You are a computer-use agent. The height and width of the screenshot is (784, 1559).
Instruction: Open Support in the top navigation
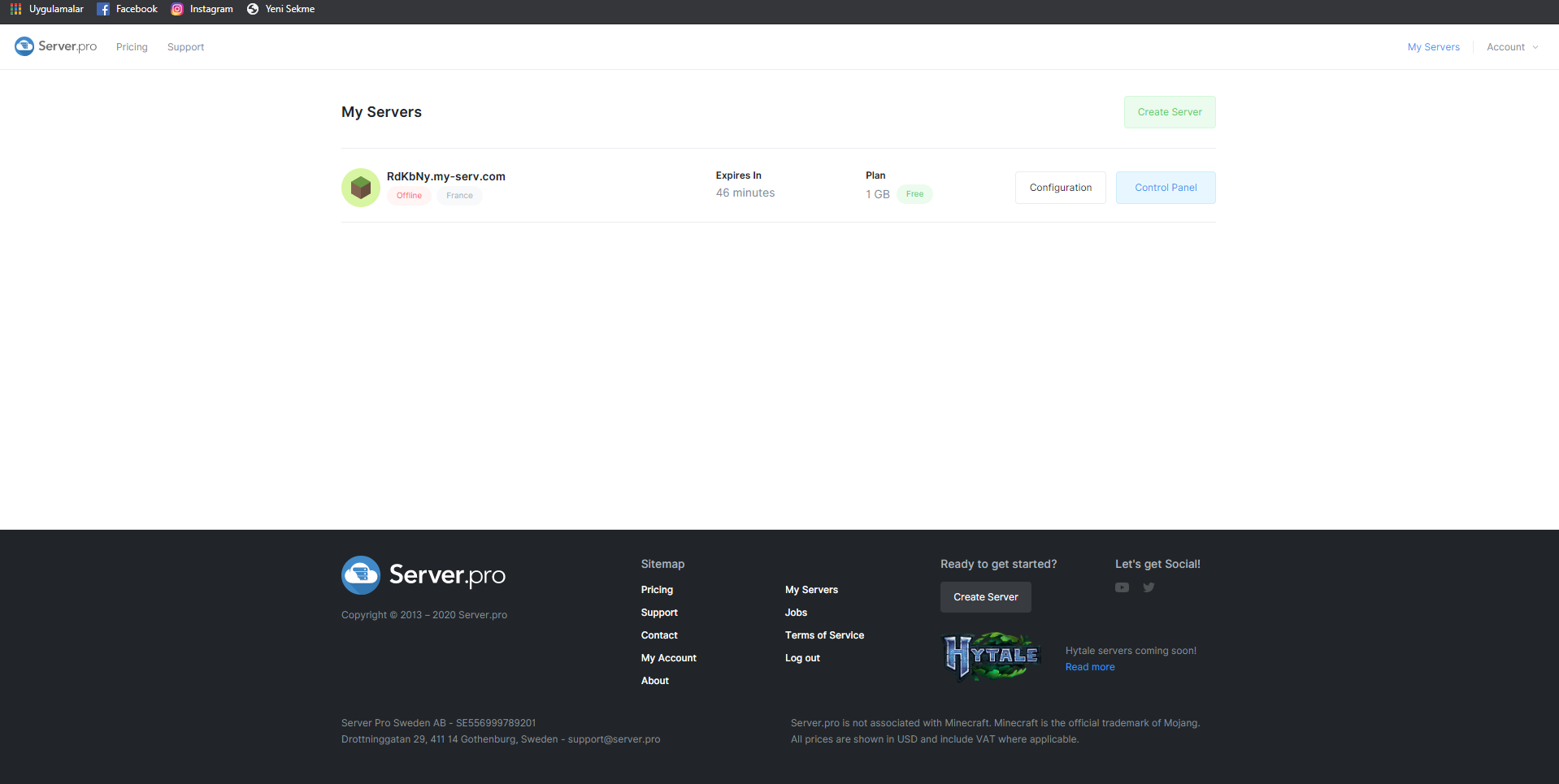(x=185, y=47)
